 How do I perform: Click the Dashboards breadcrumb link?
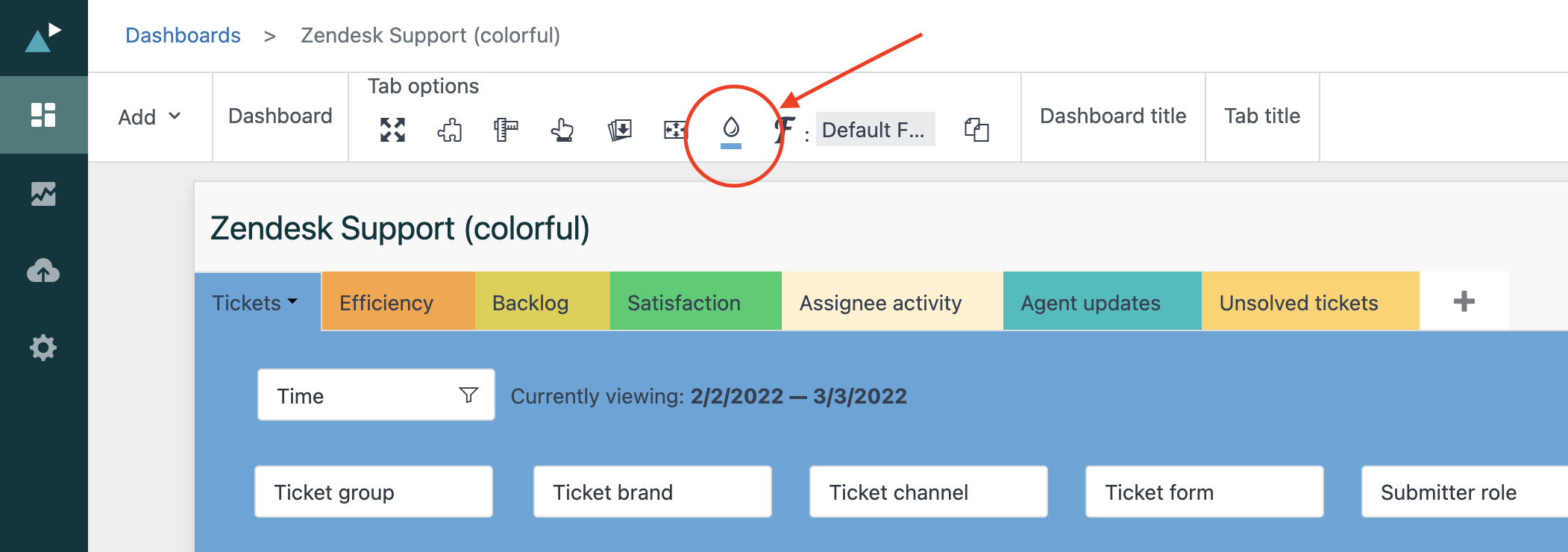[183, 35]
